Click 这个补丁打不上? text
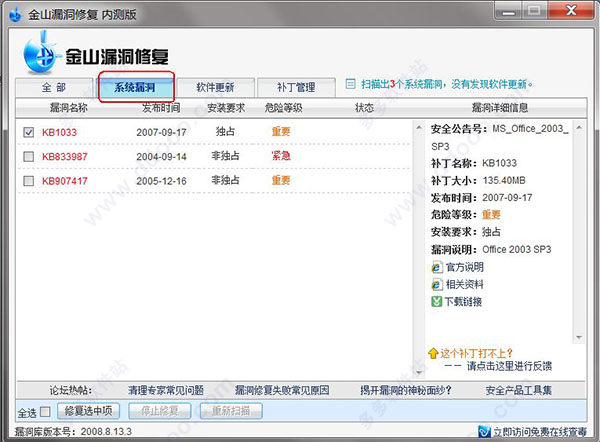 click(x=476, y=353)
